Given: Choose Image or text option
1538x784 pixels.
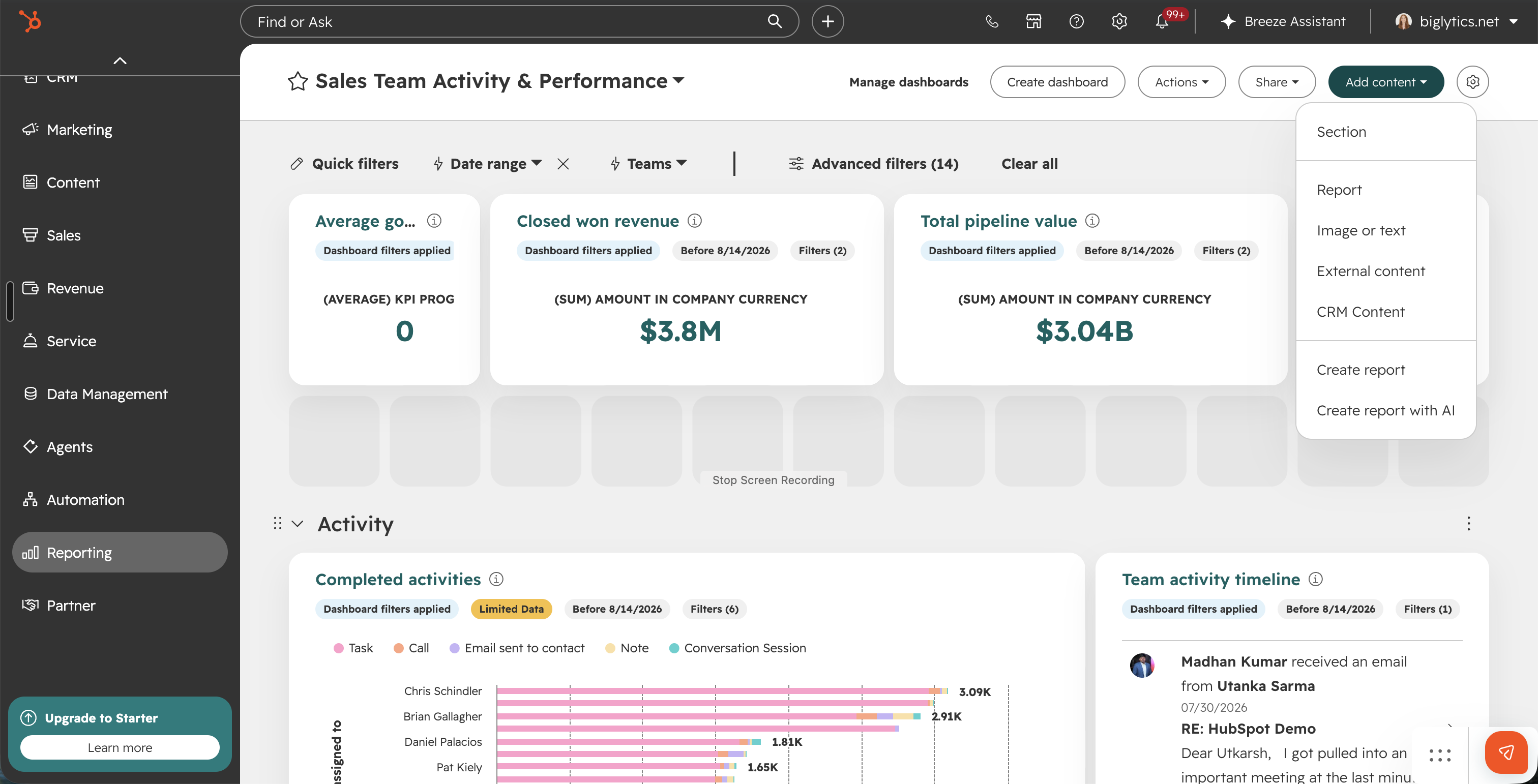Looking at the screenshot, I should pyautogui.click(x=1386, y=230).
